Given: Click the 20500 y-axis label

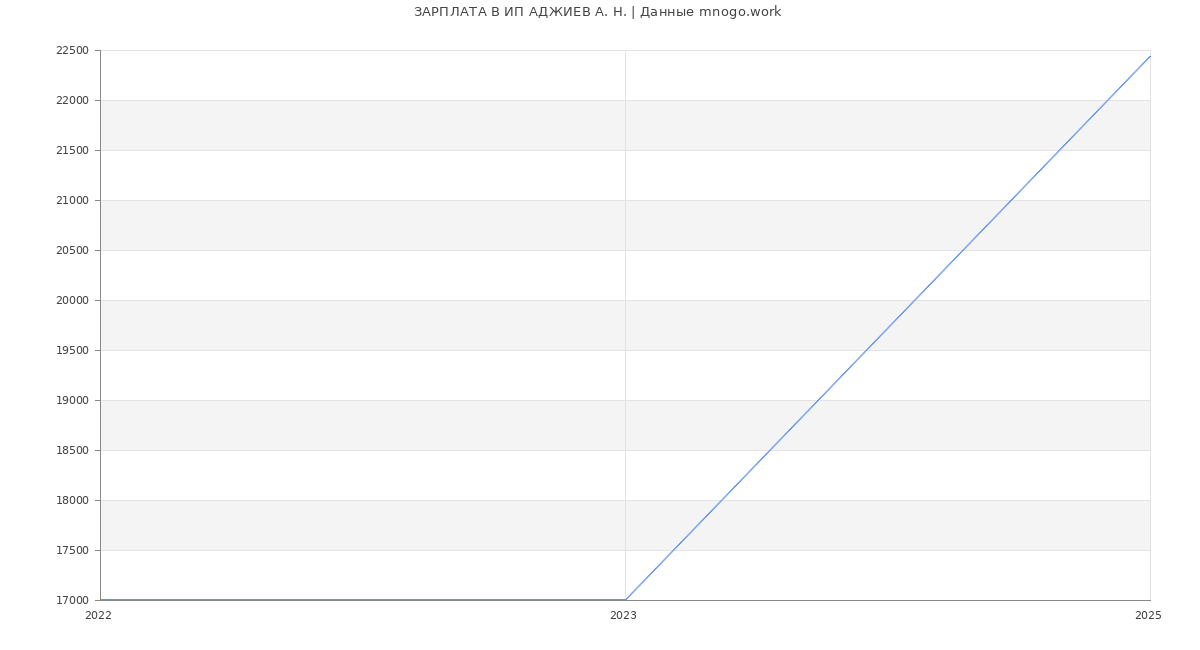Looking at the screenshot, I should click(x=72, y=251).
